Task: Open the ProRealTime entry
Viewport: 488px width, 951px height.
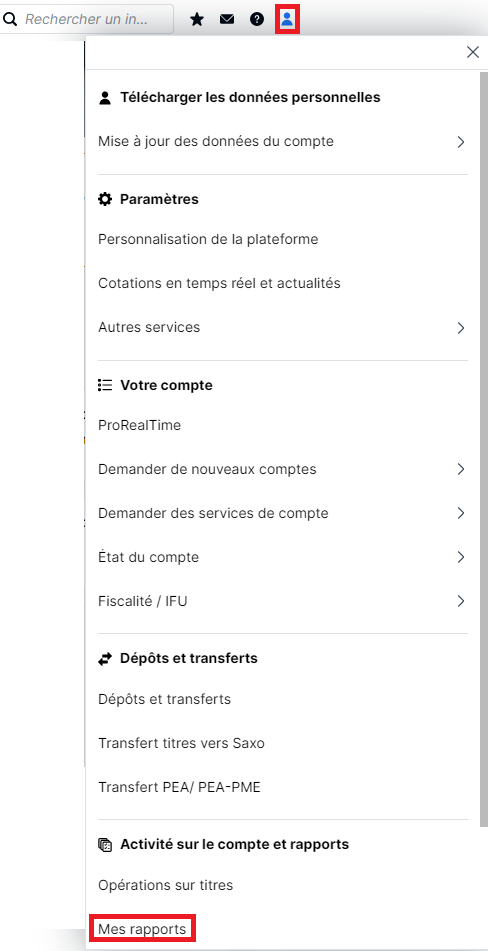Action: click(139, 426)
